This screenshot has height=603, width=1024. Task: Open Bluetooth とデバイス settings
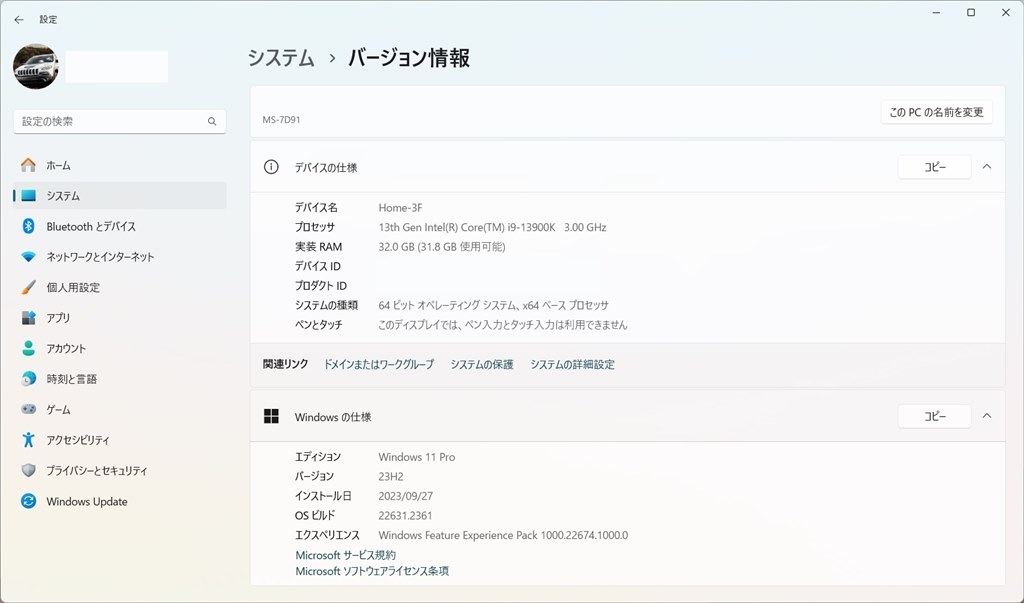click(x=120, y=226)
